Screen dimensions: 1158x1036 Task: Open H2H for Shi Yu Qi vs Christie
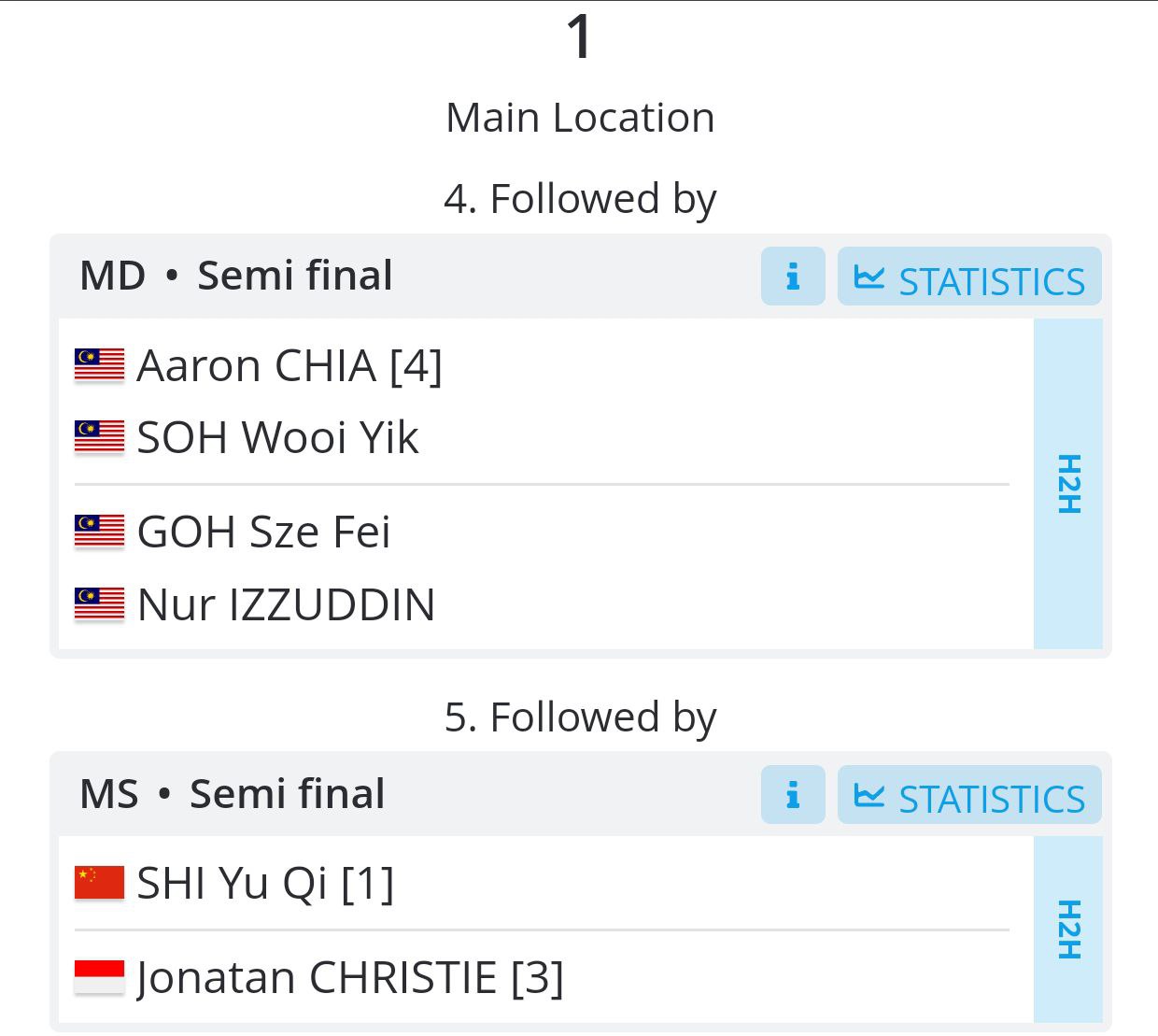[1068, 930]
